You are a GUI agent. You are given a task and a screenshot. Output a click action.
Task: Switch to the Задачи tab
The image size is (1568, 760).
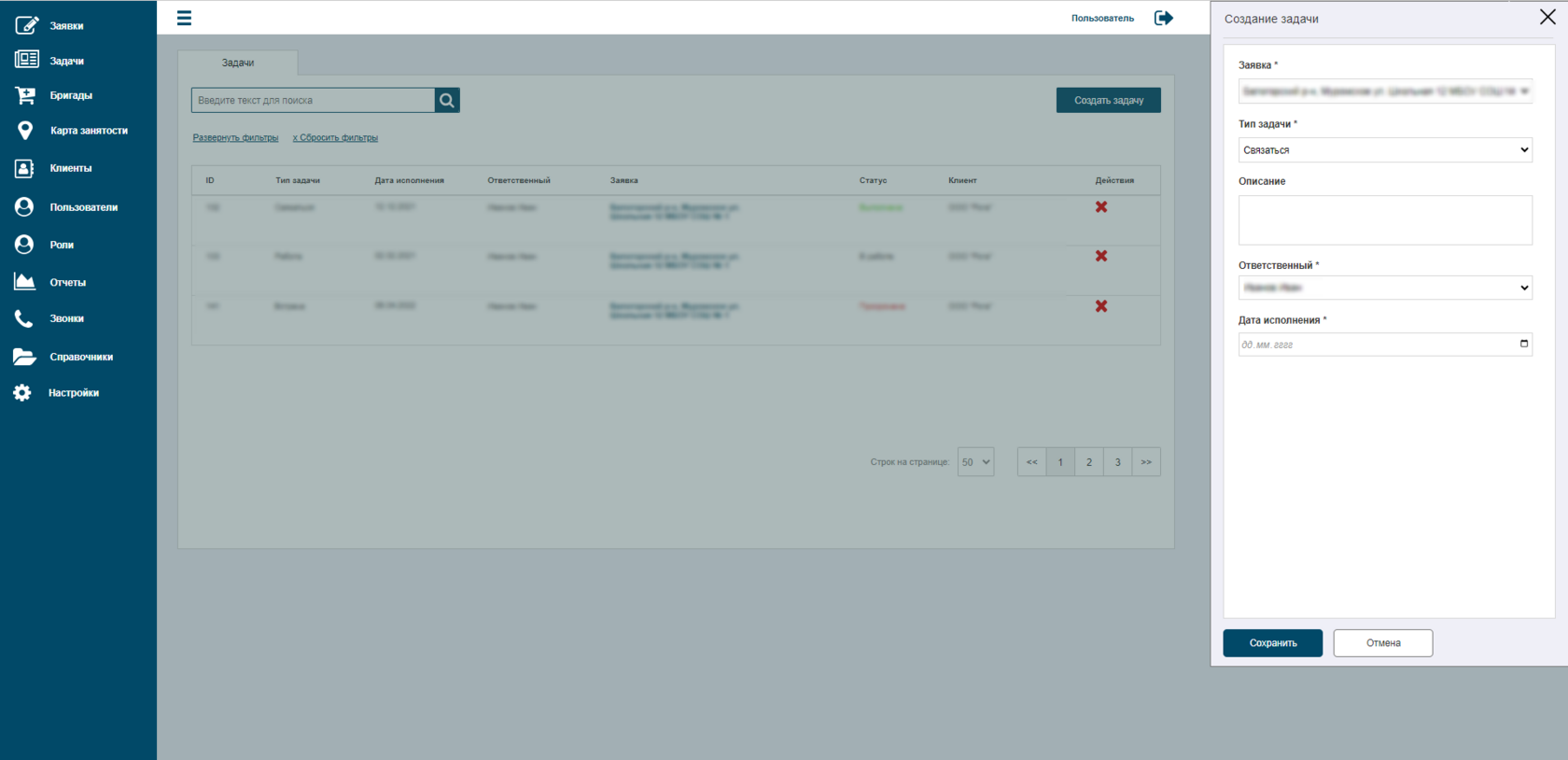[x=238, y=63]
